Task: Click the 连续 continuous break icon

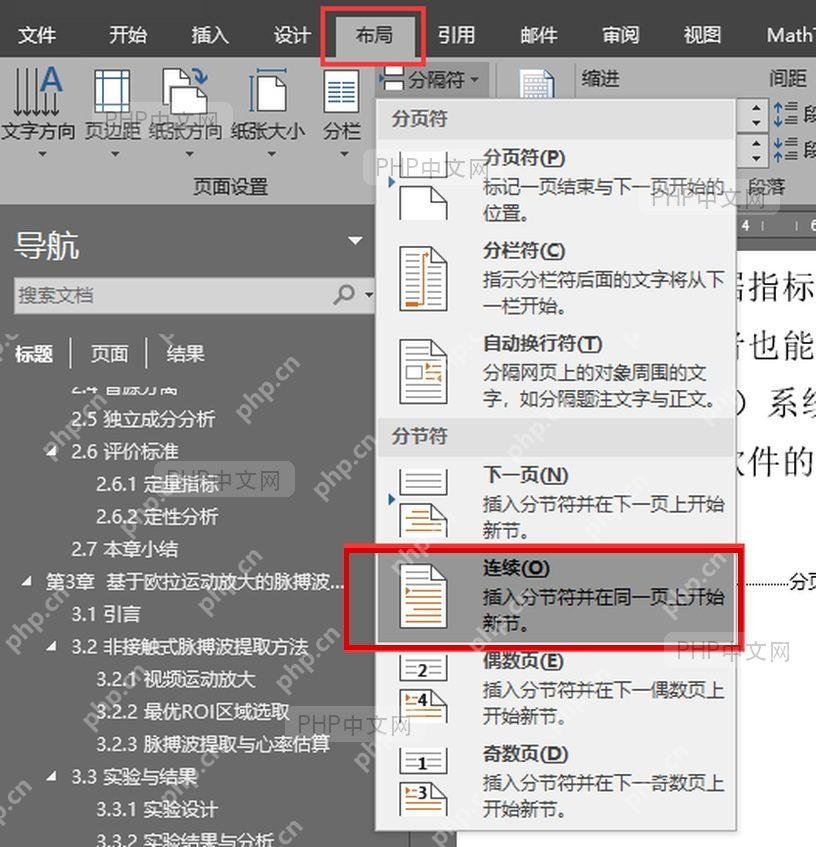Action: (423, 596)
